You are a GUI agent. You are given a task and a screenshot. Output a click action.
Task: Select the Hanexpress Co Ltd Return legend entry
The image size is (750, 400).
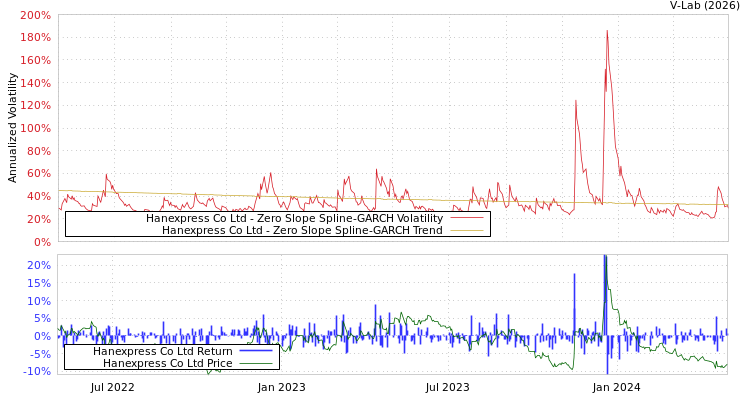point(162,351)
